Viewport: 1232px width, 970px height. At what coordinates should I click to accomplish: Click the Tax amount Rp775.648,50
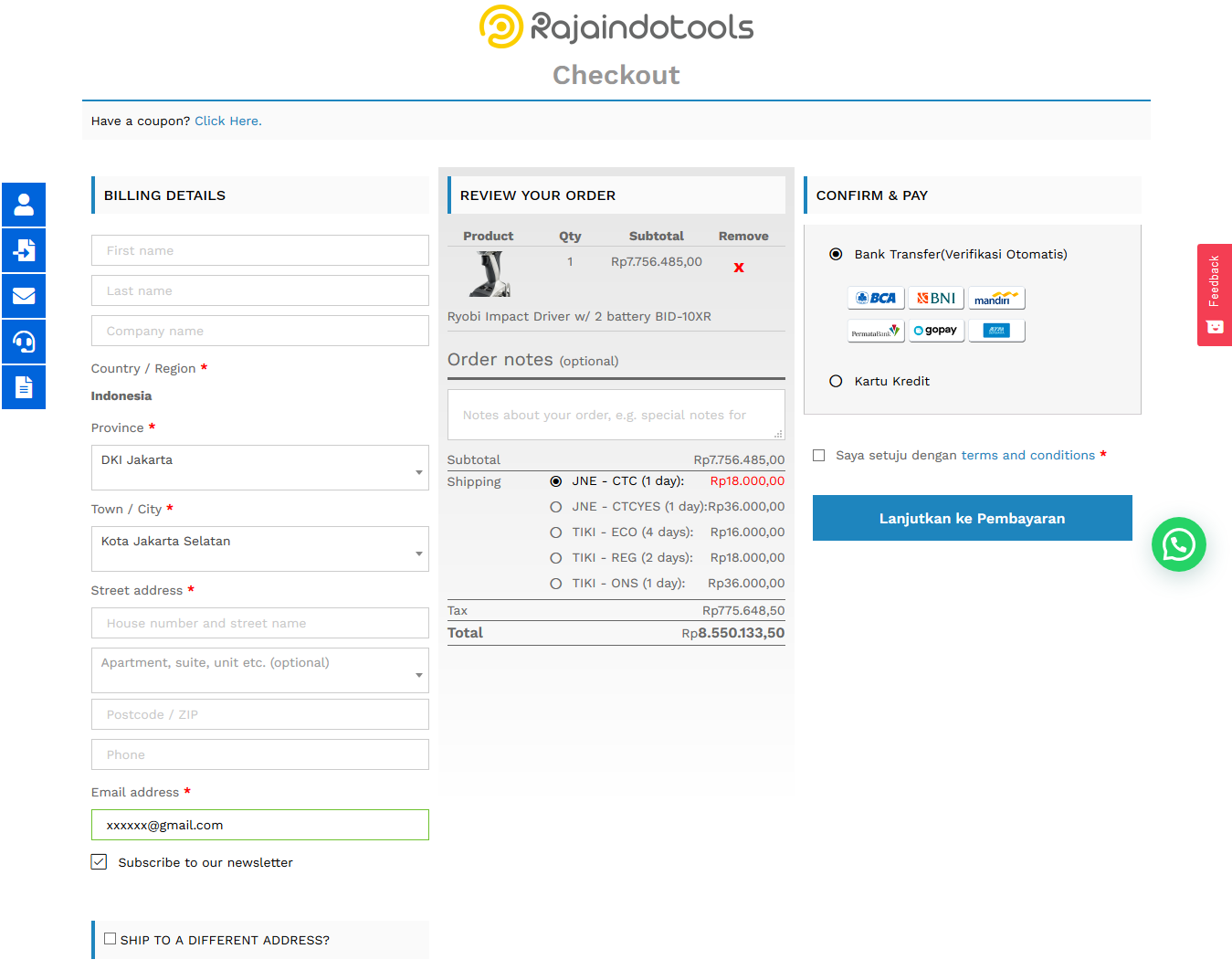point(743,610)
